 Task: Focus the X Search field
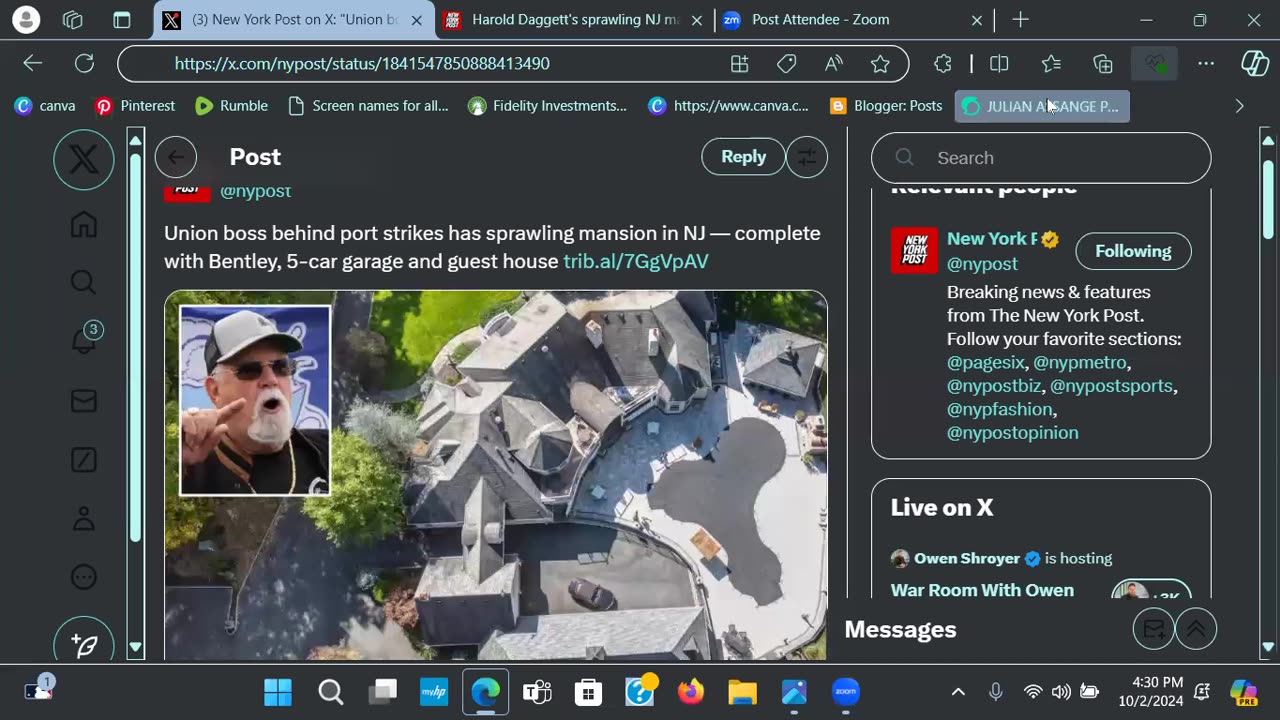pos(1041,158)
